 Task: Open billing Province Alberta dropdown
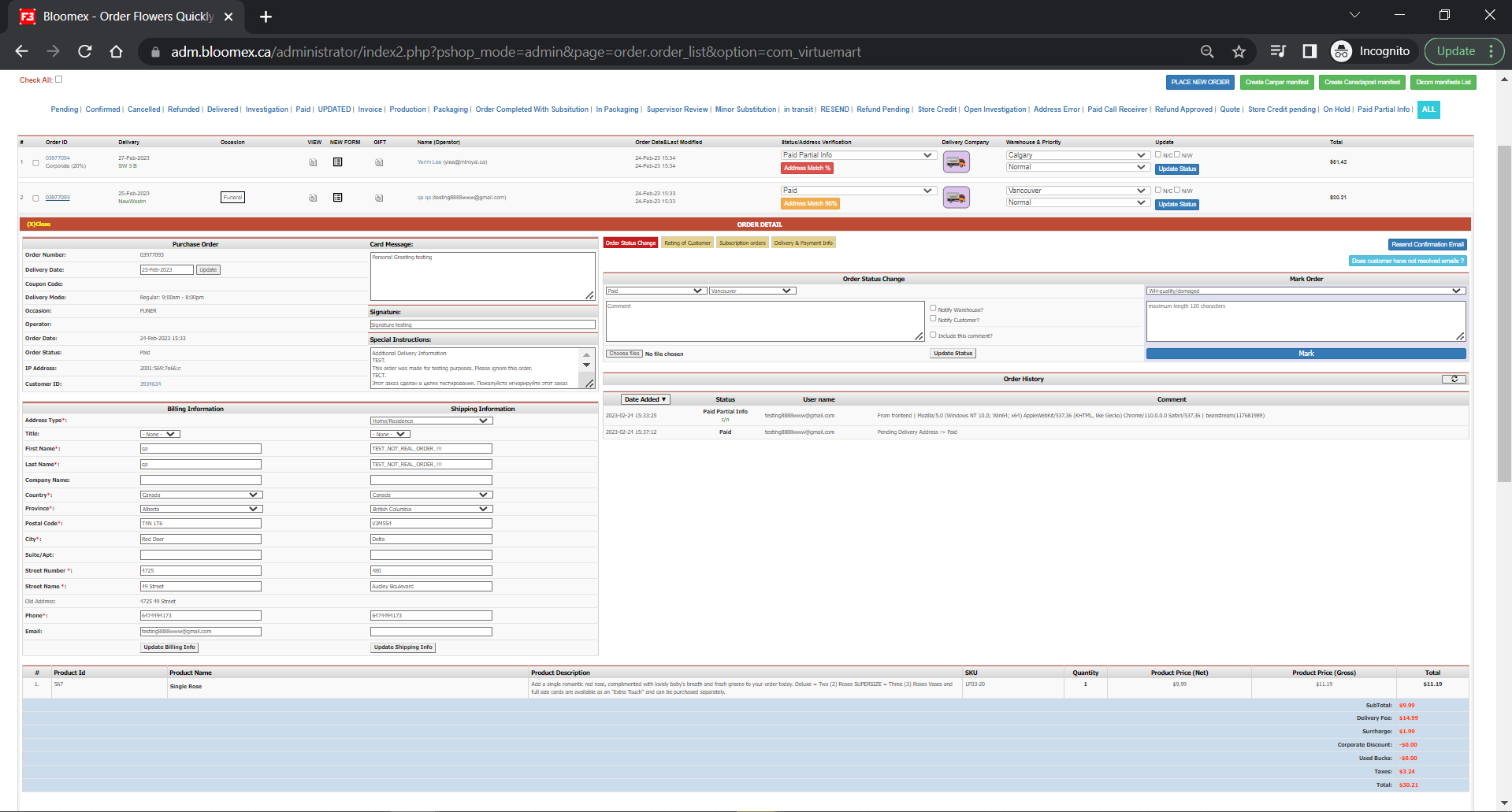201,509
